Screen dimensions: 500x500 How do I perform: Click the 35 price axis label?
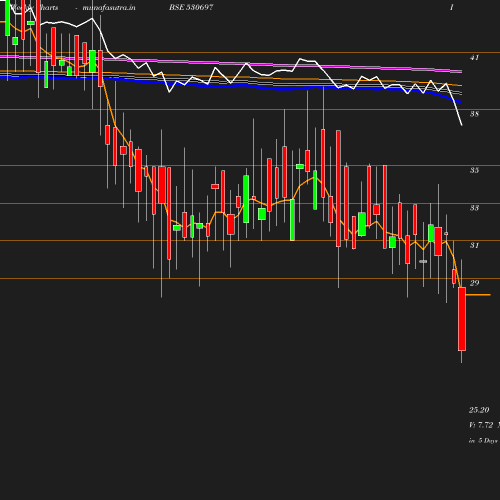click(x=474, y=170)
